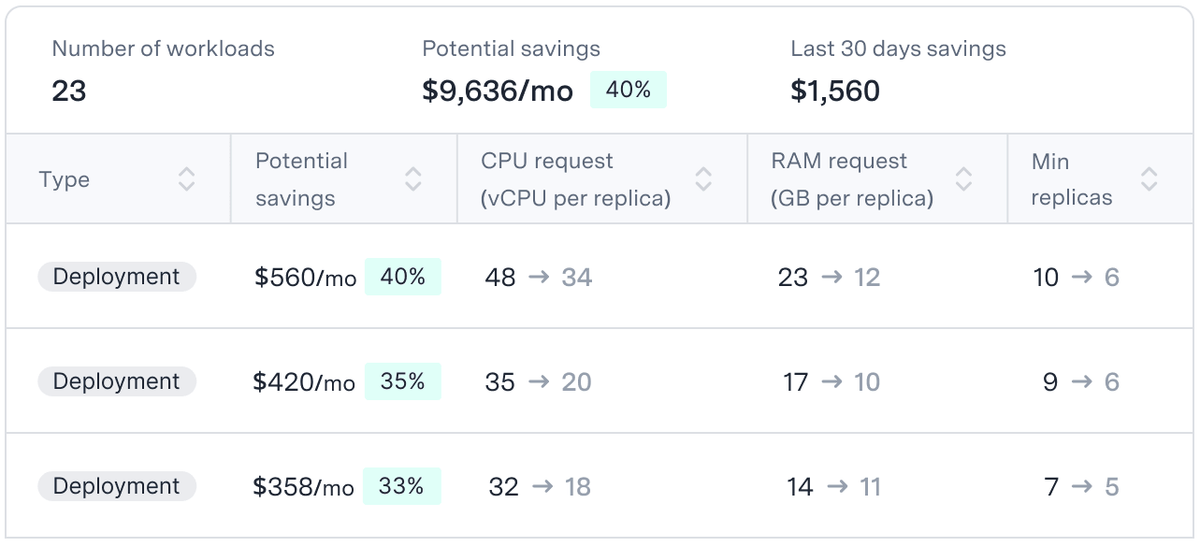Sort by Min replicas column icon

pyautogui.click(x=1150, y=179)
